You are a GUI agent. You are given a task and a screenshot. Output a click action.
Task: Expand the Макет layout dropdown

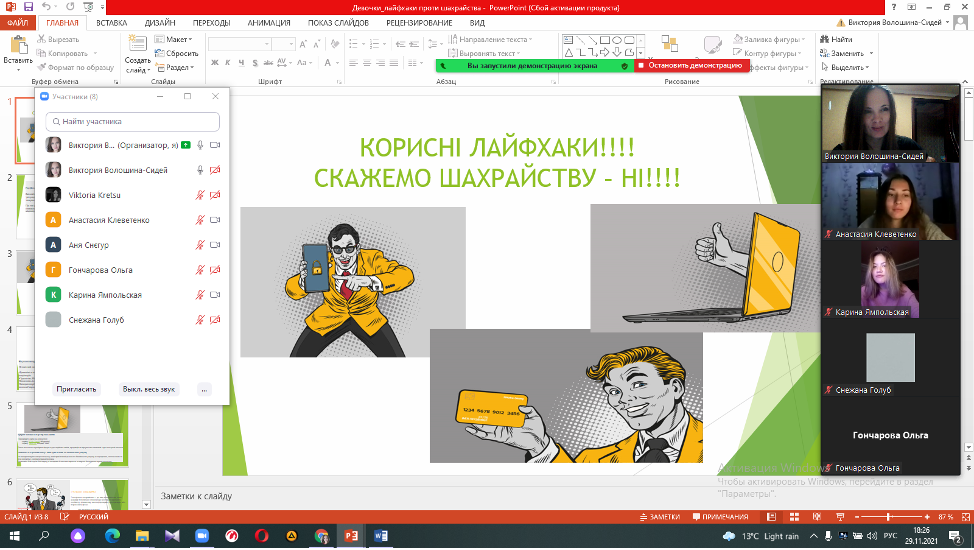click(x=176, y=39)
